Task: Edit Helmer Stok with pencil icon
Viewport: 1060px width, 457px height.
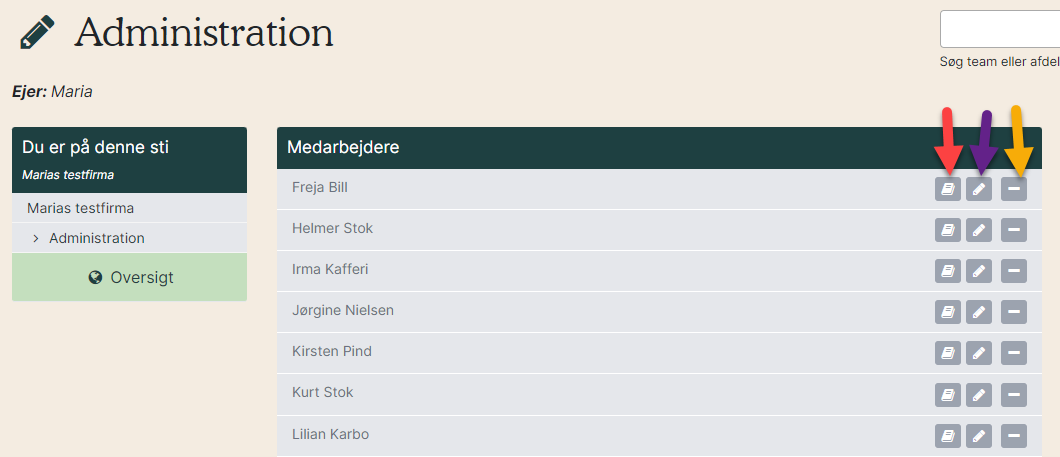Action: (979, 231)
